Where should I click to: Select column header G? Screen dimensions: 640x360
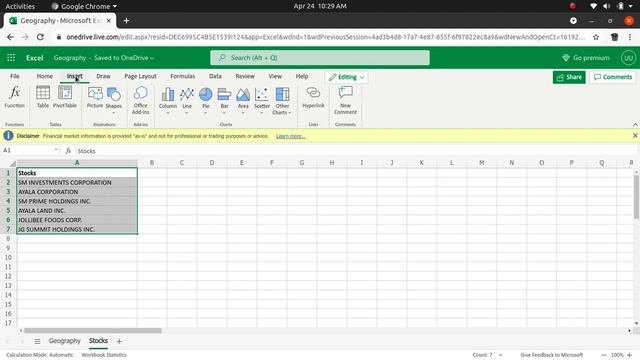click(x=302, y=163)
